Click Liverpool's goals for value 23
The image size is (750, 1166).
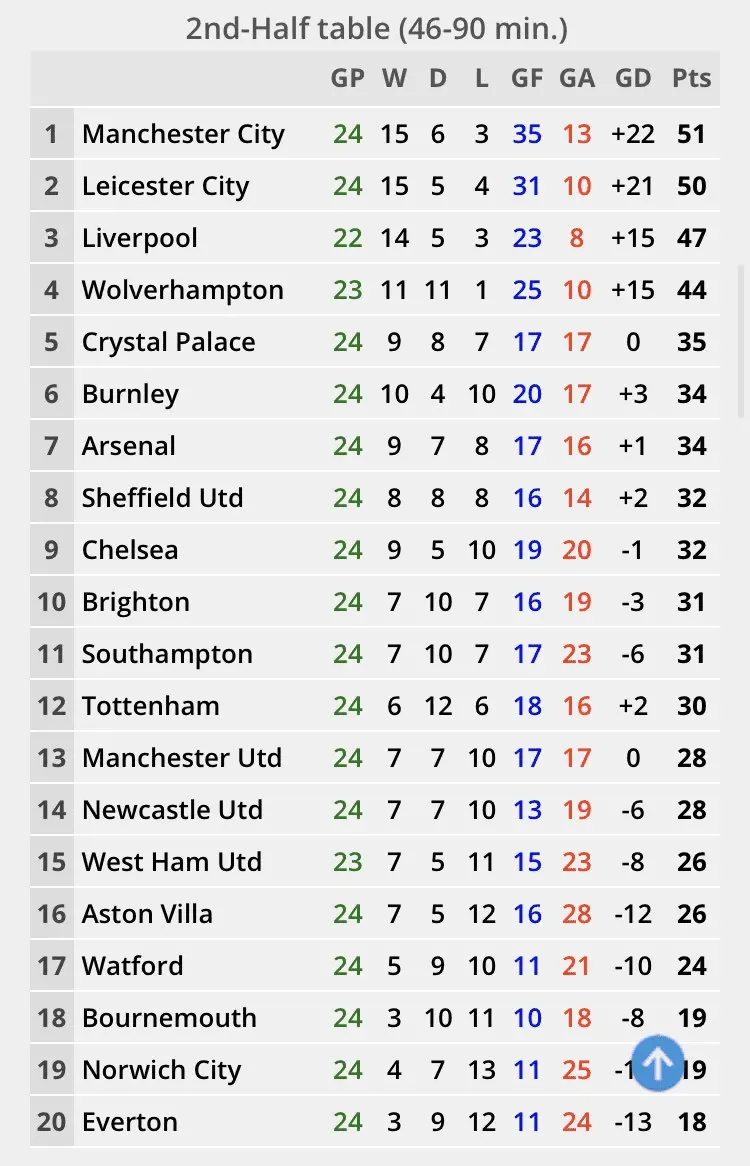526,238
